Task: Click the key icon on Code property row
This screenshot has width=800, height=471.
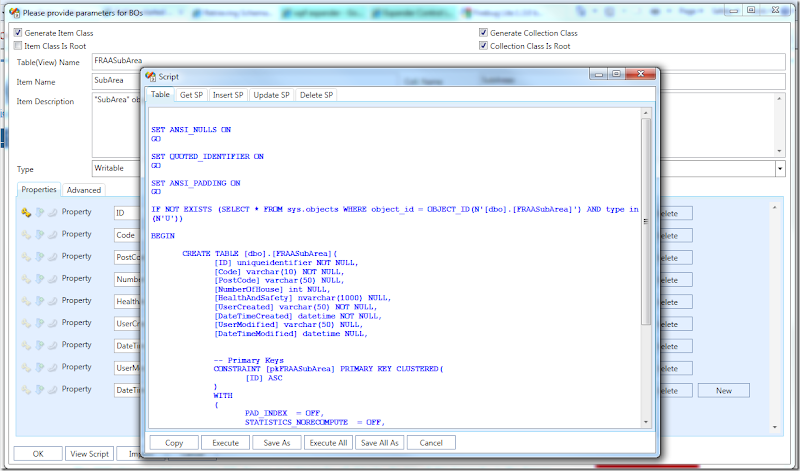Action: tap(26, 234)
